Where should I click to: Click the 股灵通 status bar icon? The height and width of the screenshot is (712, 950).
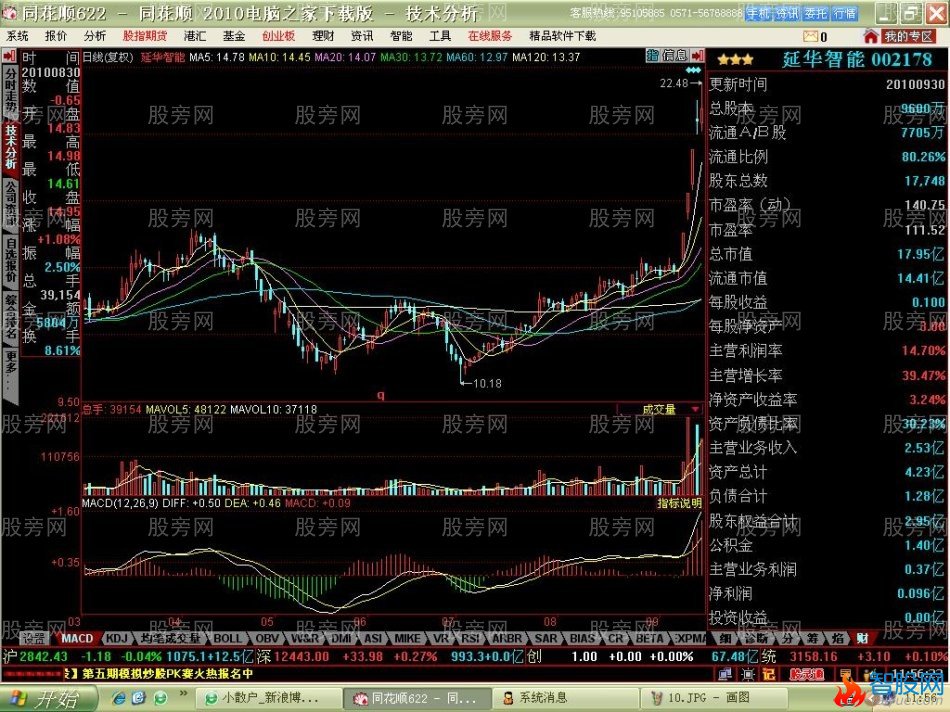coord(807,674)
